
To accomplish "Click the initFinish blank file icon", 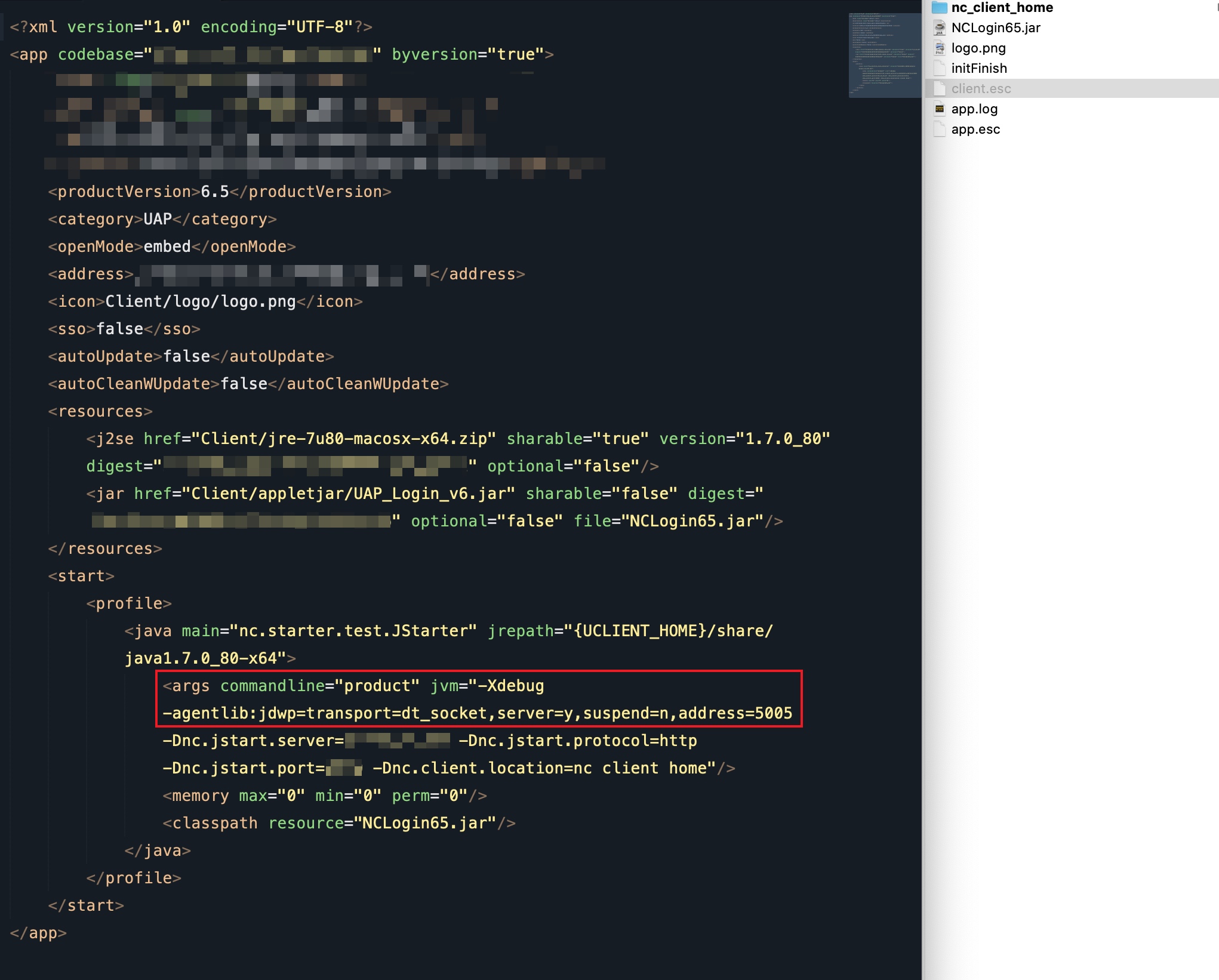I will [940, 68].
